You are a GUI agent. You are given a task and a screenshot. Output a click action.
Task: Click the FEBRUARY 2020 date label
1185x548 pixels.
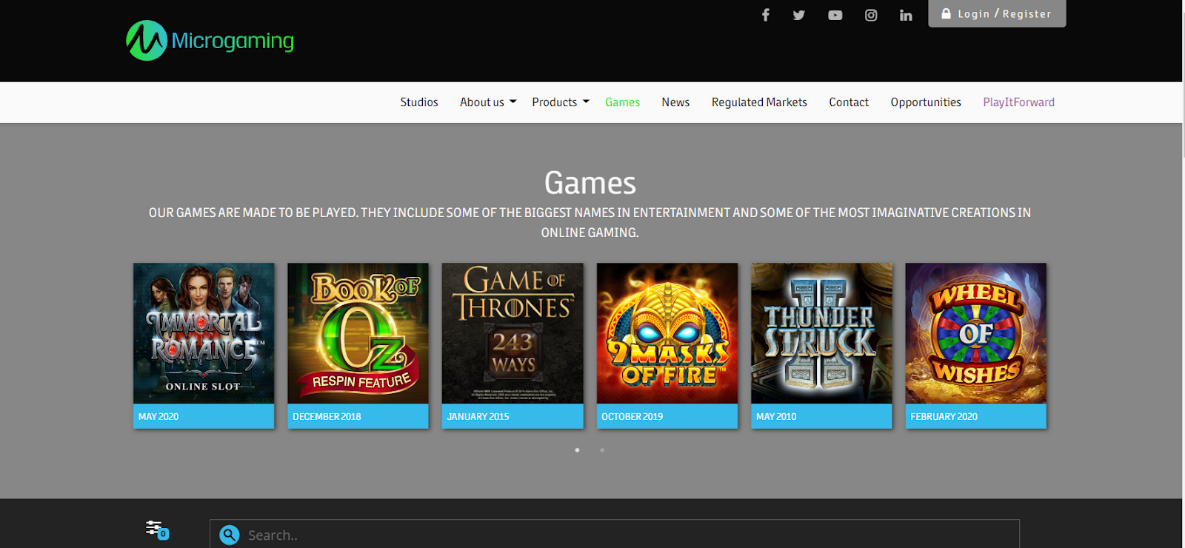pos(944,416)
